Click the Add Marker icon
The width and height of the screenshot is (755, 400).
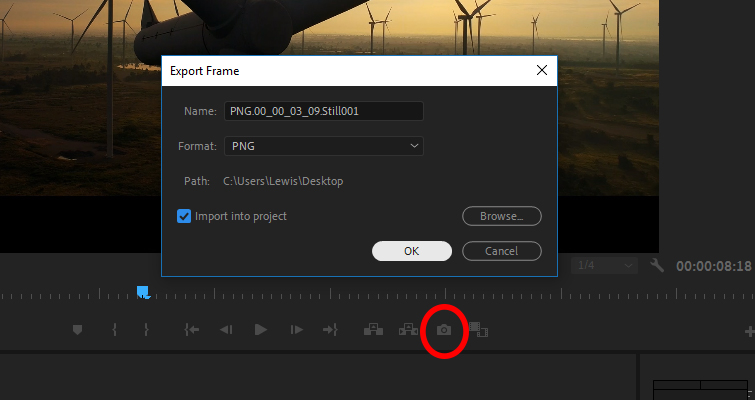pos(78,330)
